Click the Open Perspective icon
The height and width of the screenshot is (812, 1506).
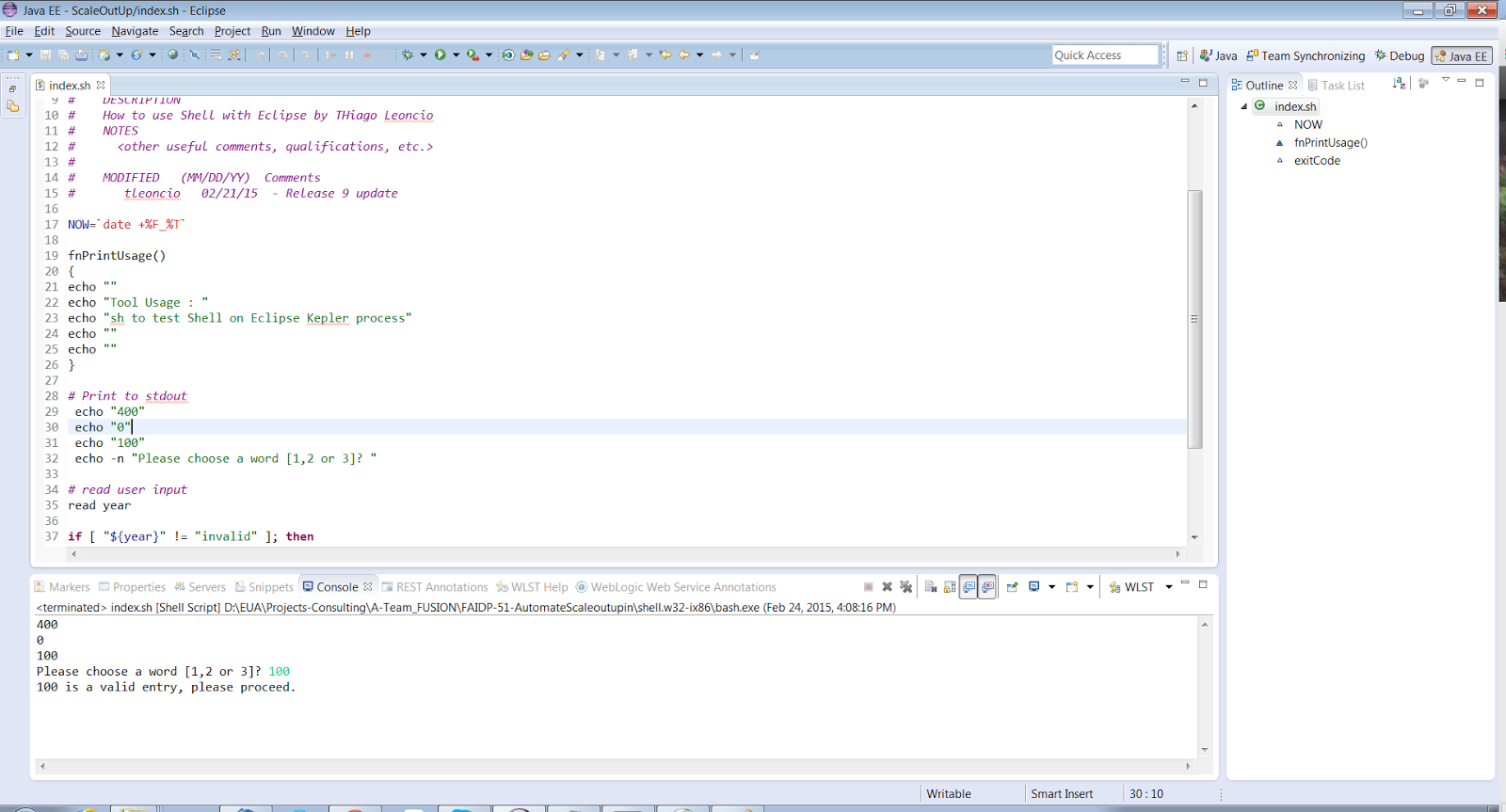tap(1182, 56)
